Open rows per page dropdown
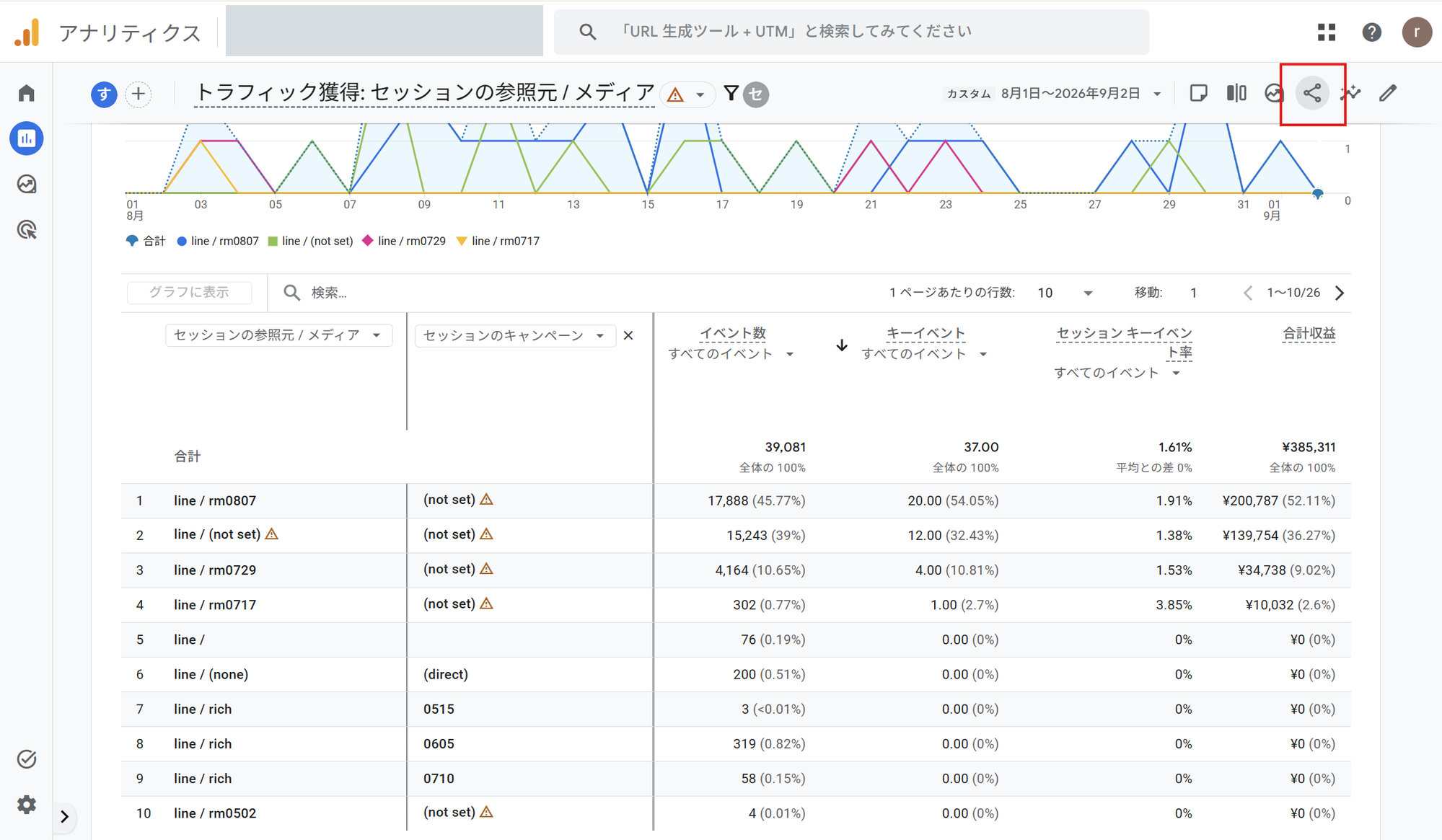Screen dimensions: 1442x840 [x=1065, y=293]
